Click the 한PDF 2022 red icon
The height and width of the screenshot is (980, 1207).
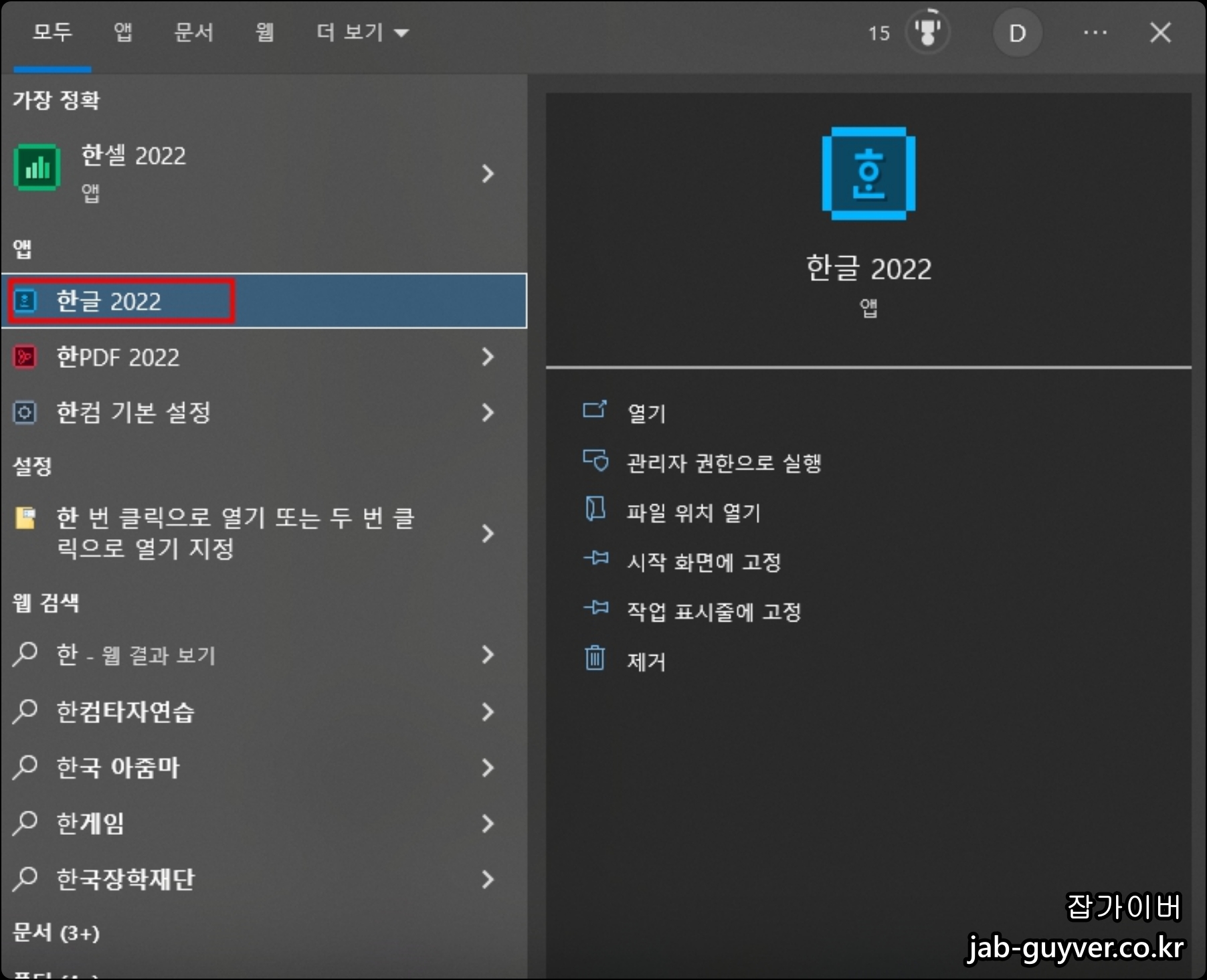[x=25, y=357]
